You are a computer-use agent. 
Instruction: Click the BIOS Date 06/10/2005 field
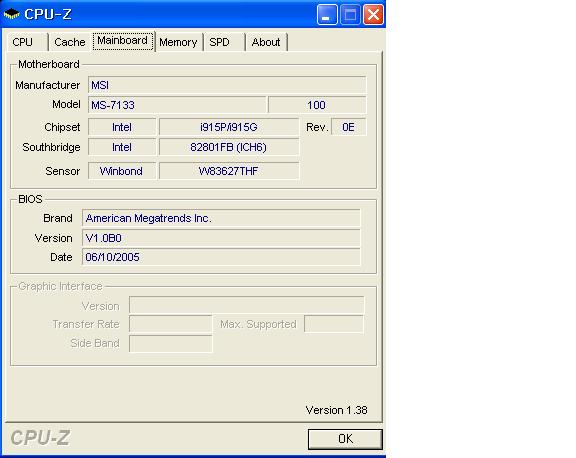point(221,257)
